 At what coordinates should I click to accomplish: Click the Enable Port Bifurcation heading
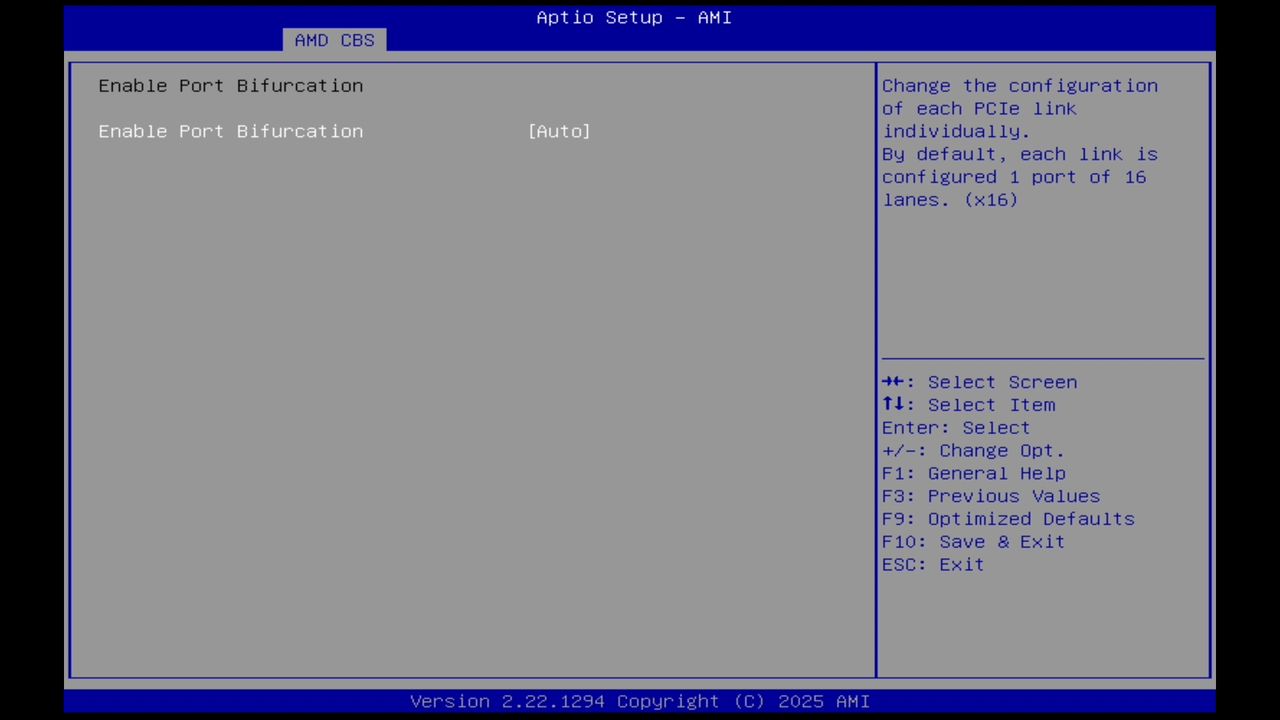coord(230,86)
